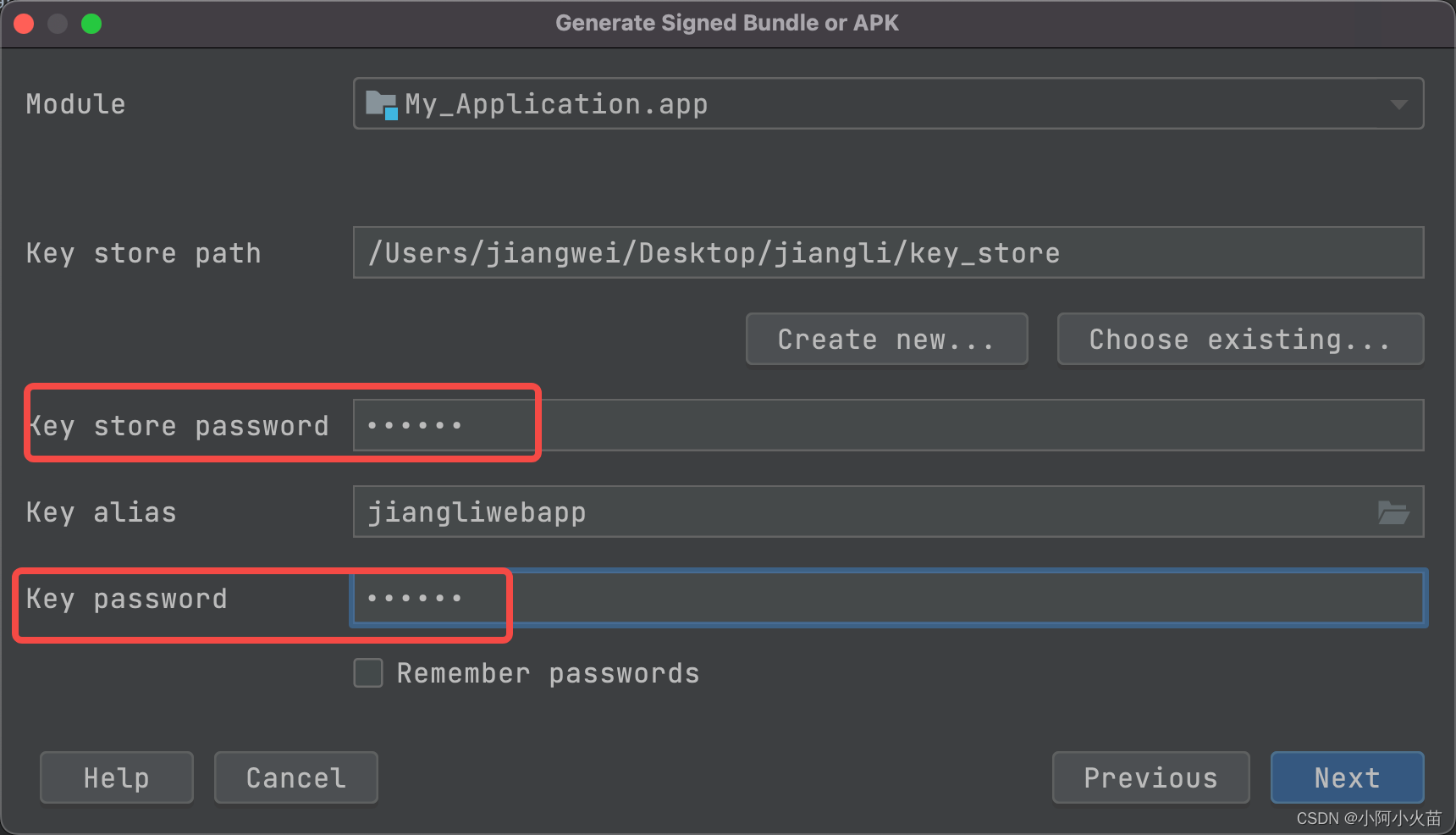Open the My_Application.app module combo box

click(888, 103)
